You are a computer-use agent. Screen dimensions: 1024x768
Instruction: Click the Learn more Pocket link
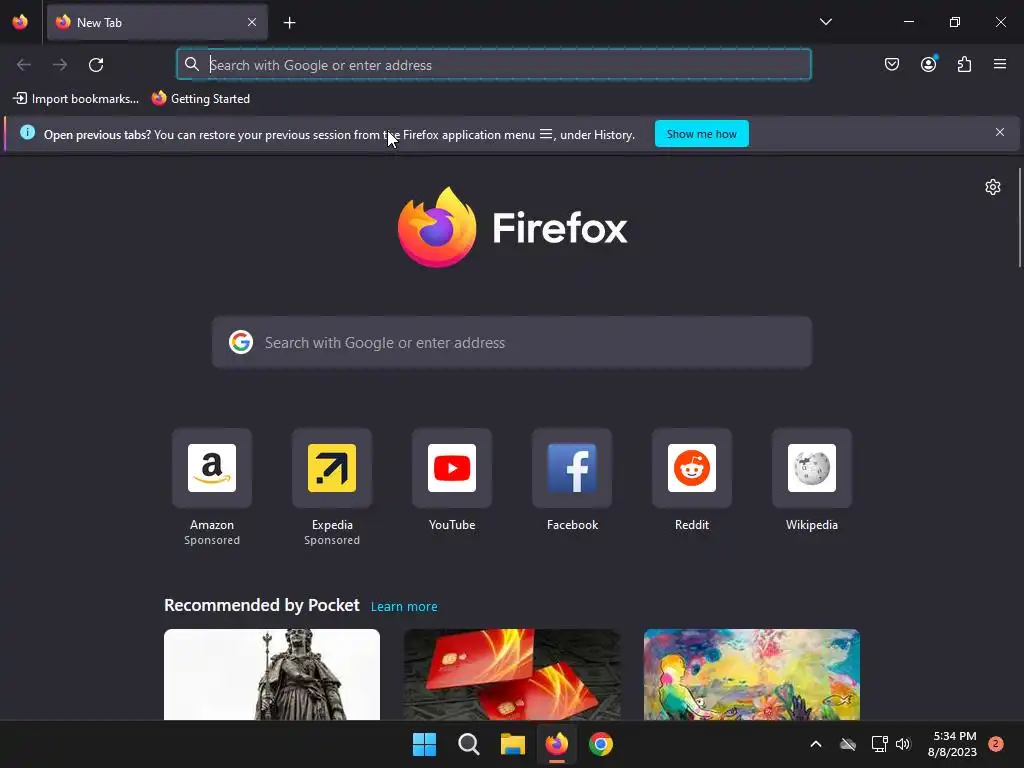404,607
